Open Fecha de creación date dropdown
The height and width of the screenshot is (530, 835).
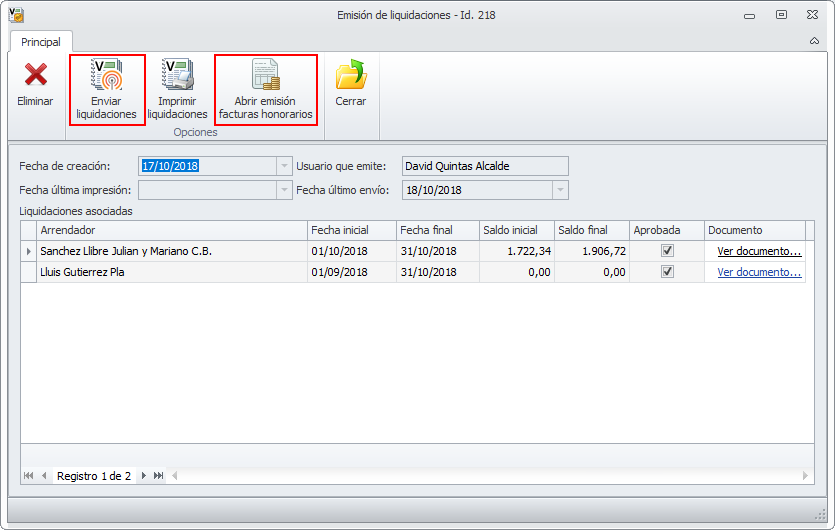coord(284,166)
